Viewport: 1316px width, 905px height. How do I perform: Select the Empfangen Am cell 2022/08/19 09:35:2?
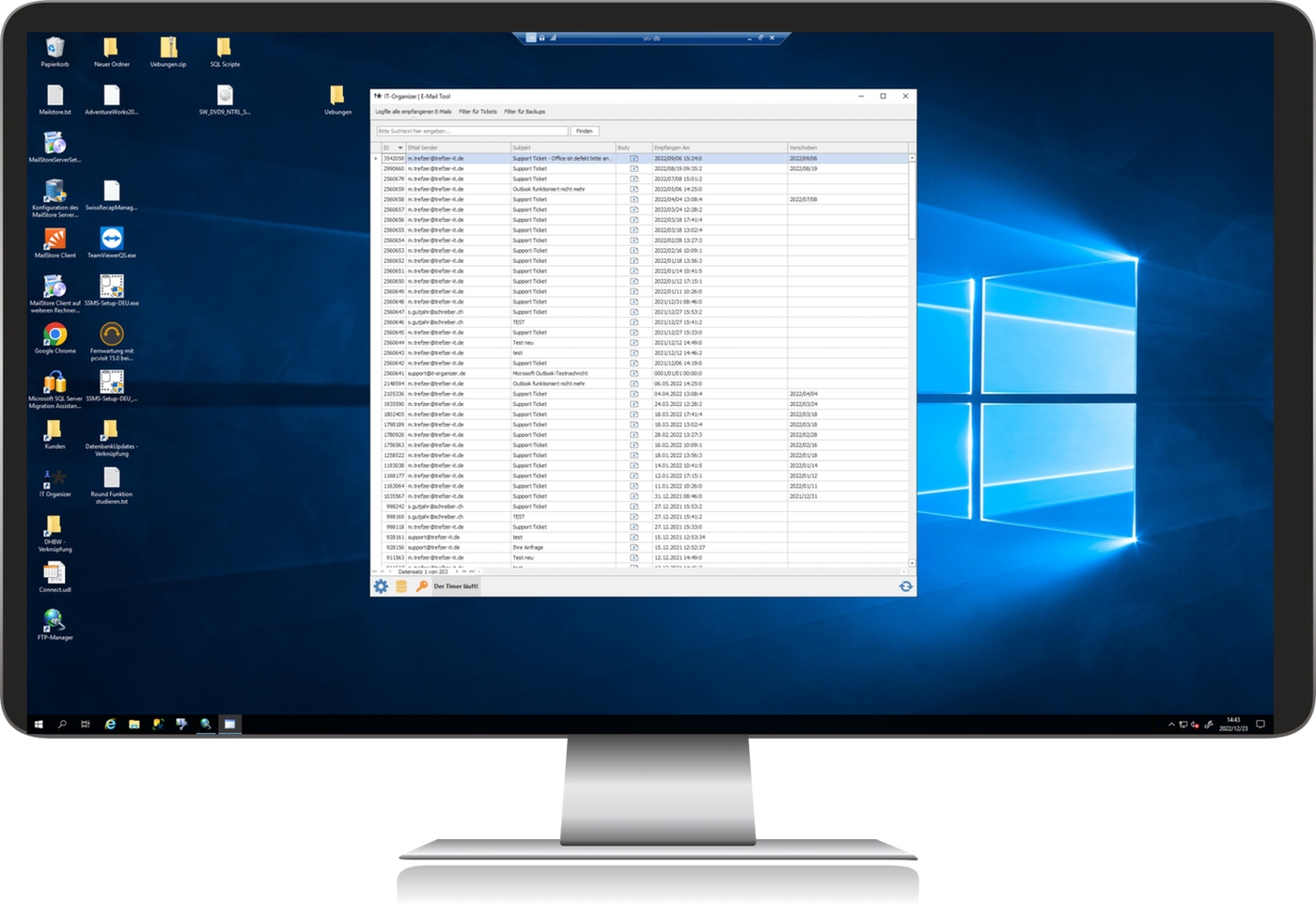[x=720, y=169]
